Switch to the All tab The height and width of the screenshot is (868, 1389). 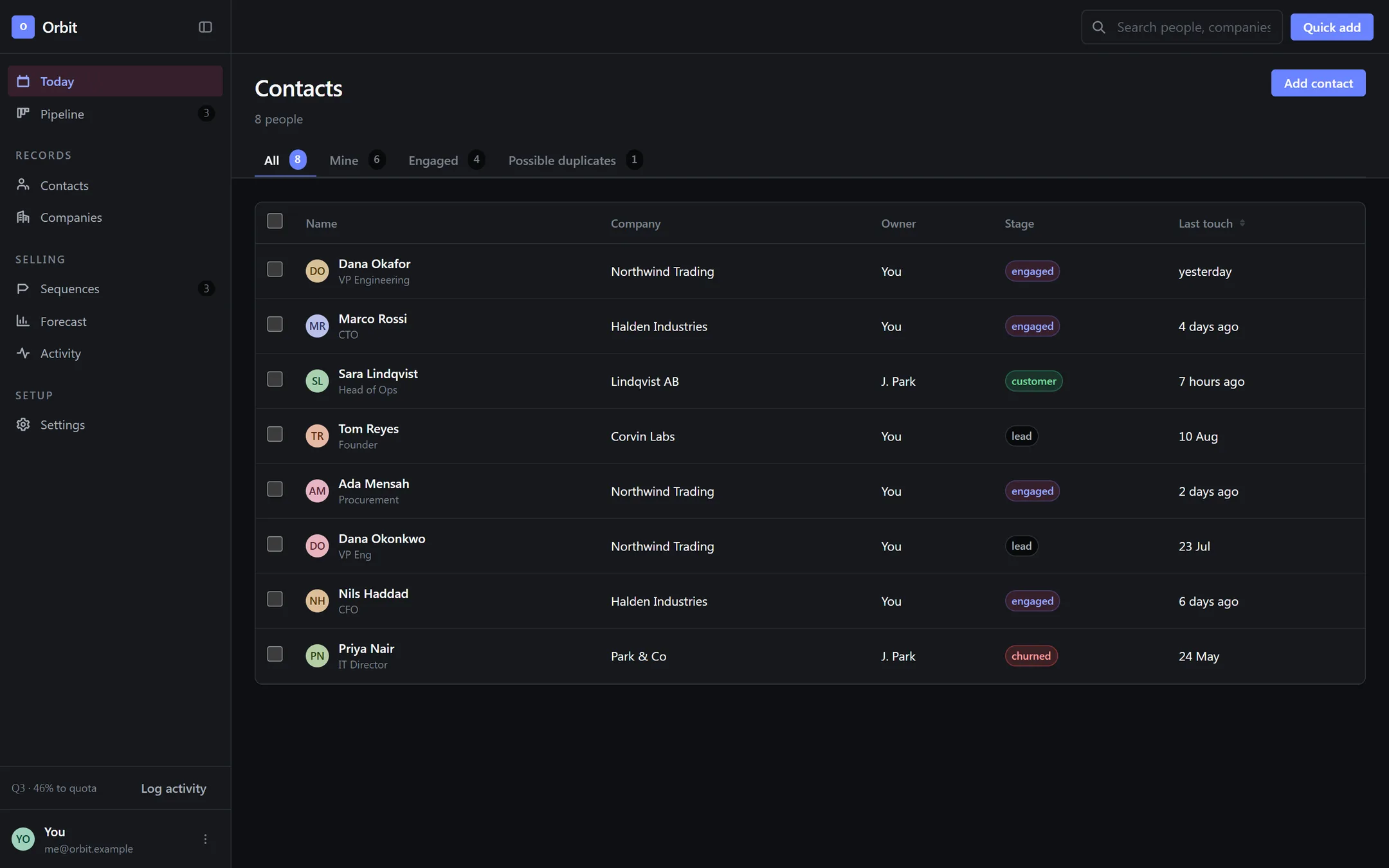coord(285,160)
